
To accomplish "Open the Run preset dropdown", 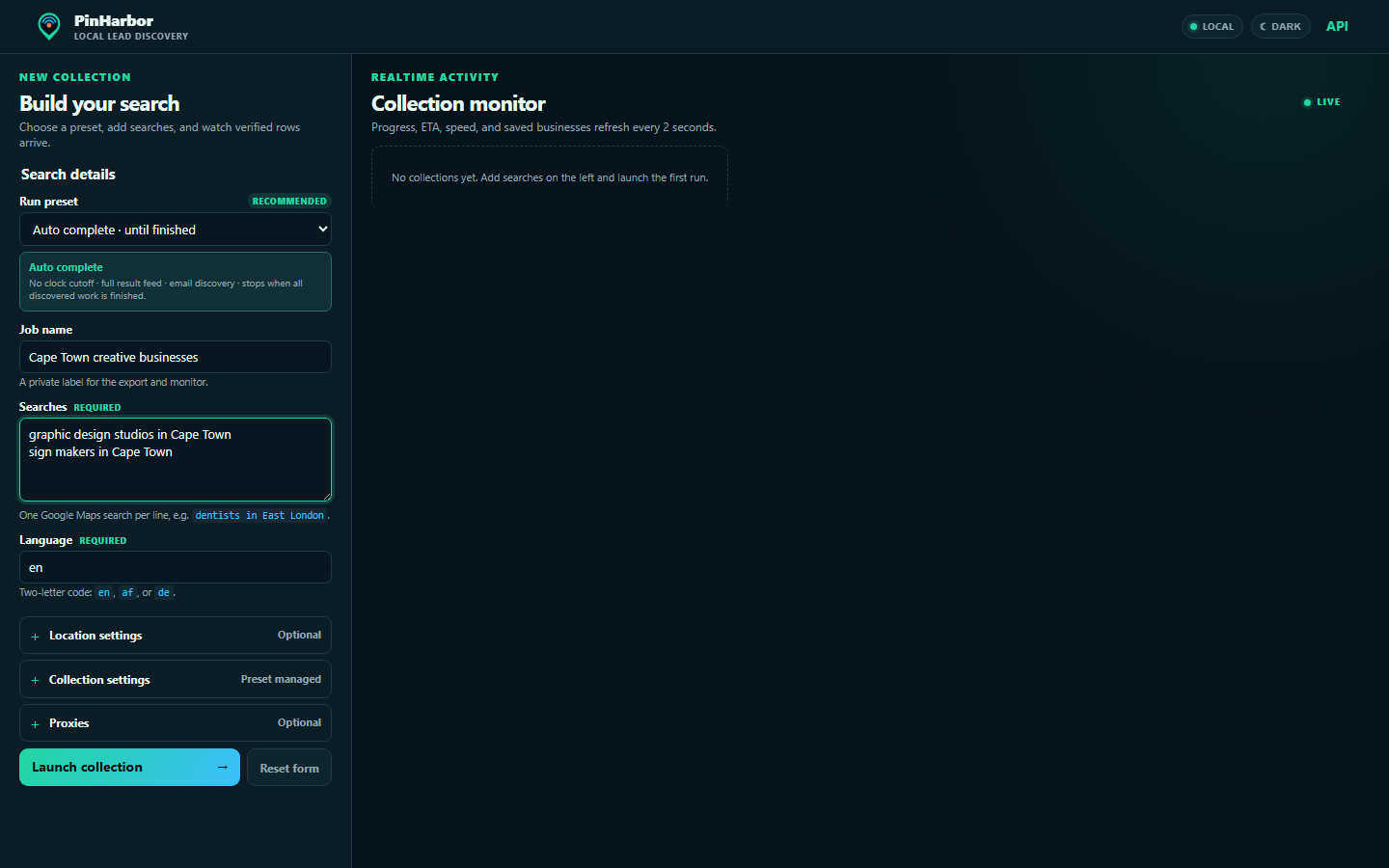I will coord(176,230).
